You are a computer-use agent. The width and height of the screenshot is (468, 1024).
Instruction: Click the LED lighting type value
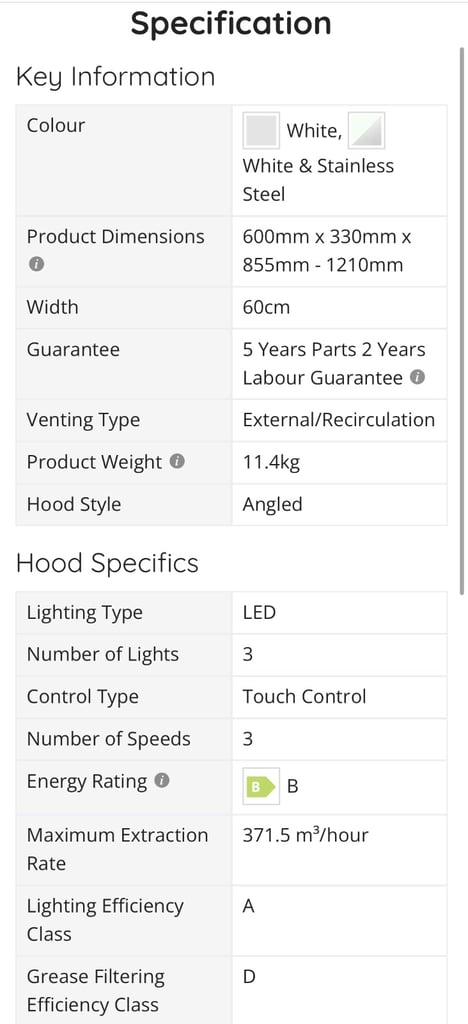point(259,613)
